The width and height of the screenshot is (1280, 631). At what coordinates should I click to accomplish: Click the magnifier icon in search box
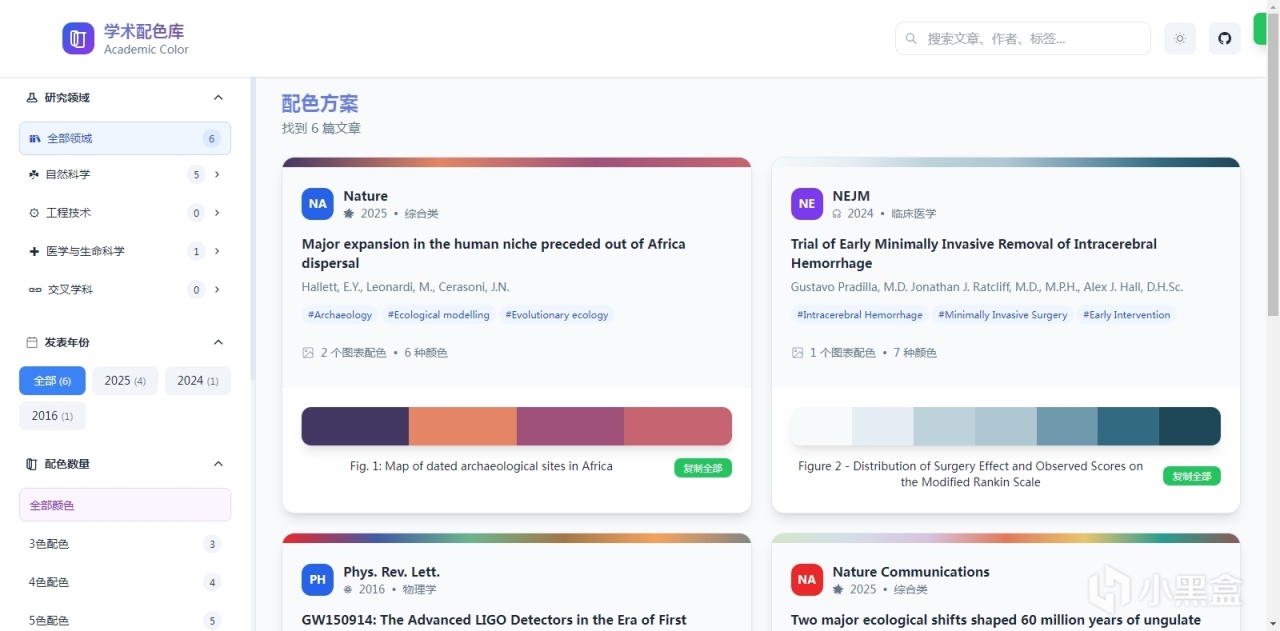pos(911,38)
